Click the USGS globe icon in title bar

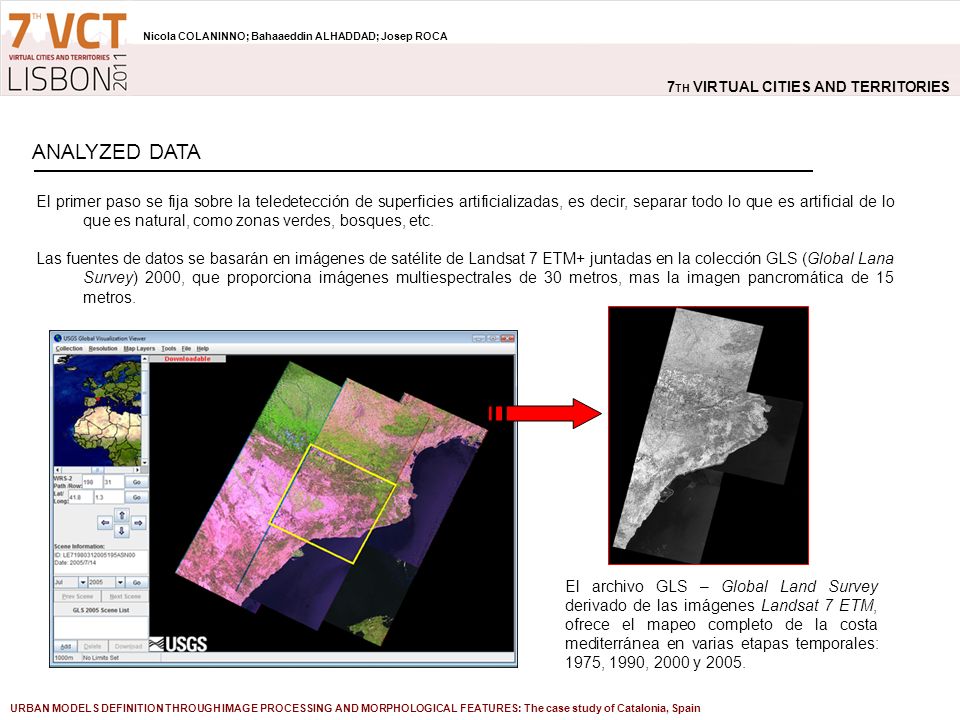(58, 338)
